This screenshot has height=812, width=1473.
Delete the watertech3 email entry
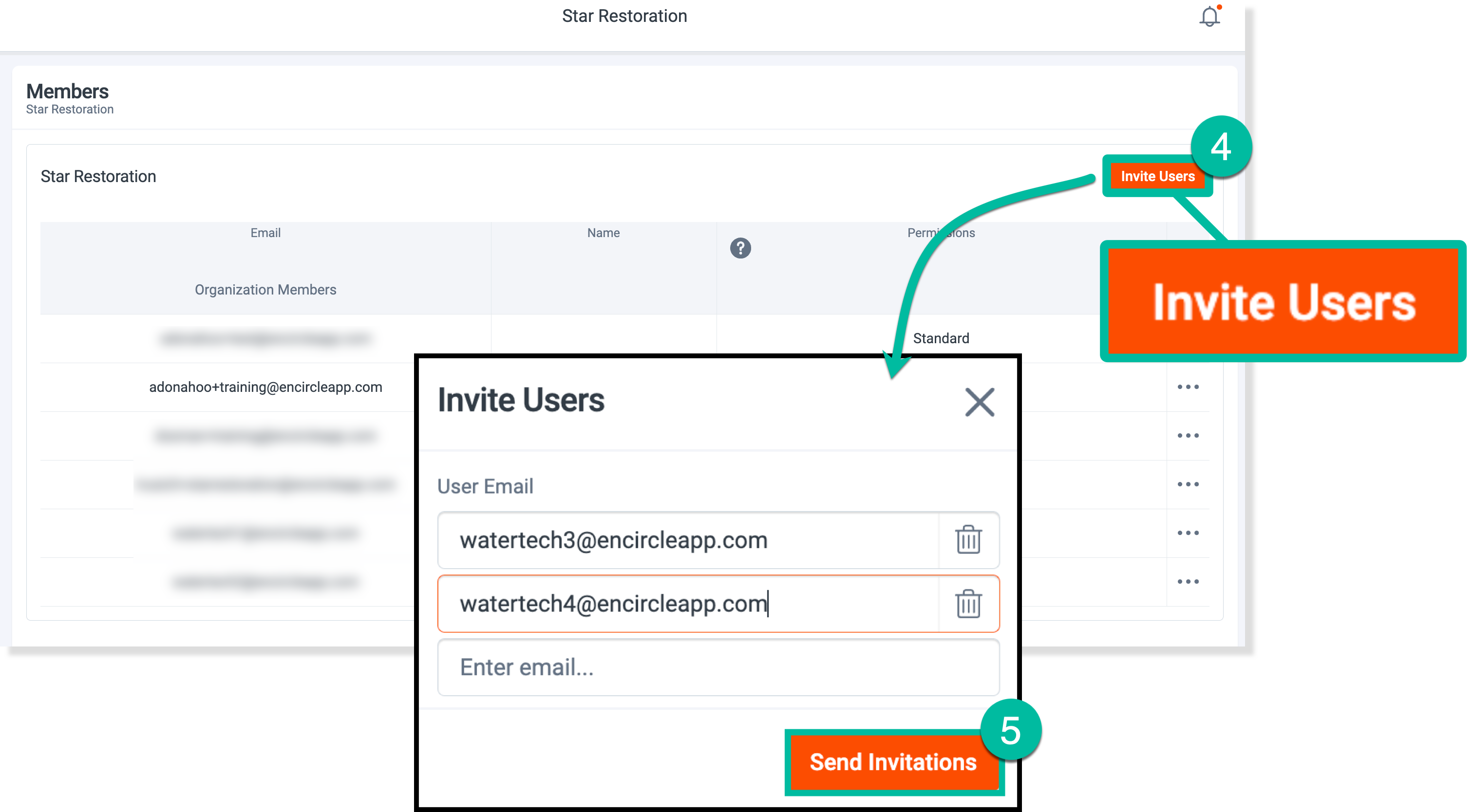968,540
